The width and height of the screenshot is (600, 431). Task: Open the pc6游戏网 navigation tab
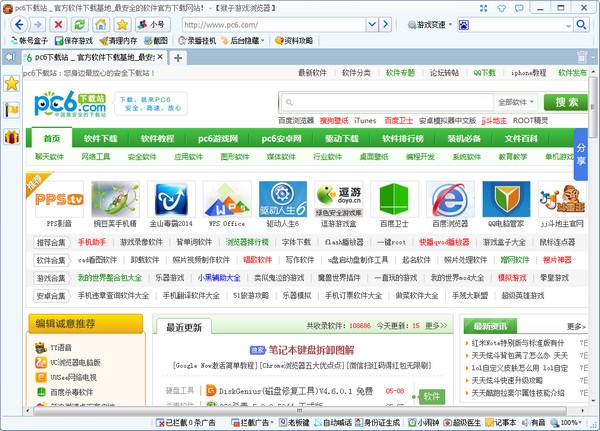point(218,138)
